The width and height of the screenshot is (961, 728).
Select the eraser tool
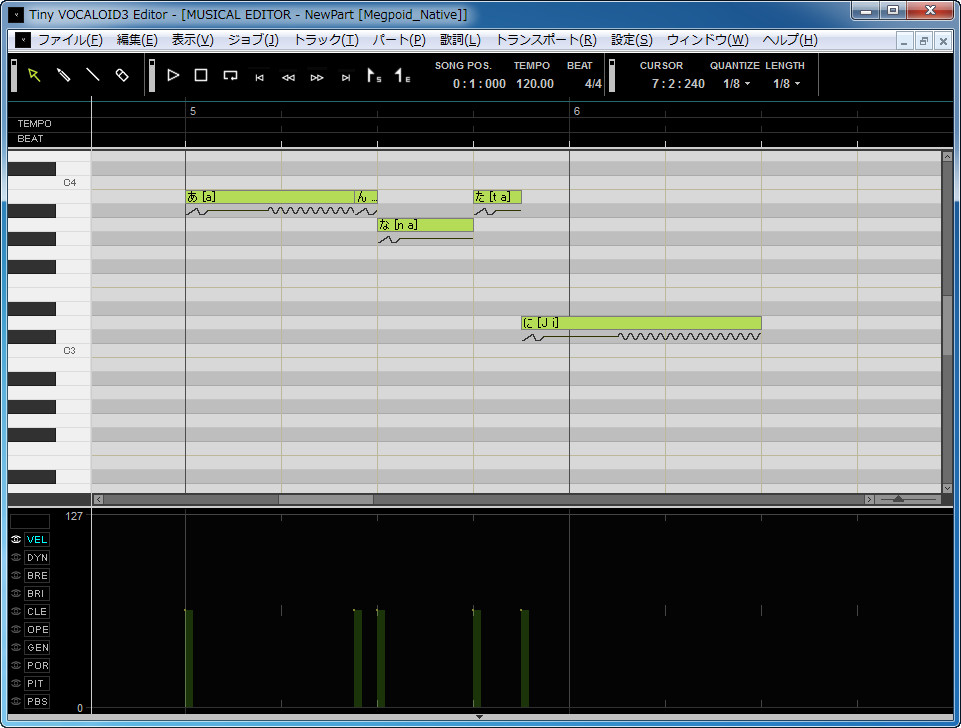click(x=122, y=75)
